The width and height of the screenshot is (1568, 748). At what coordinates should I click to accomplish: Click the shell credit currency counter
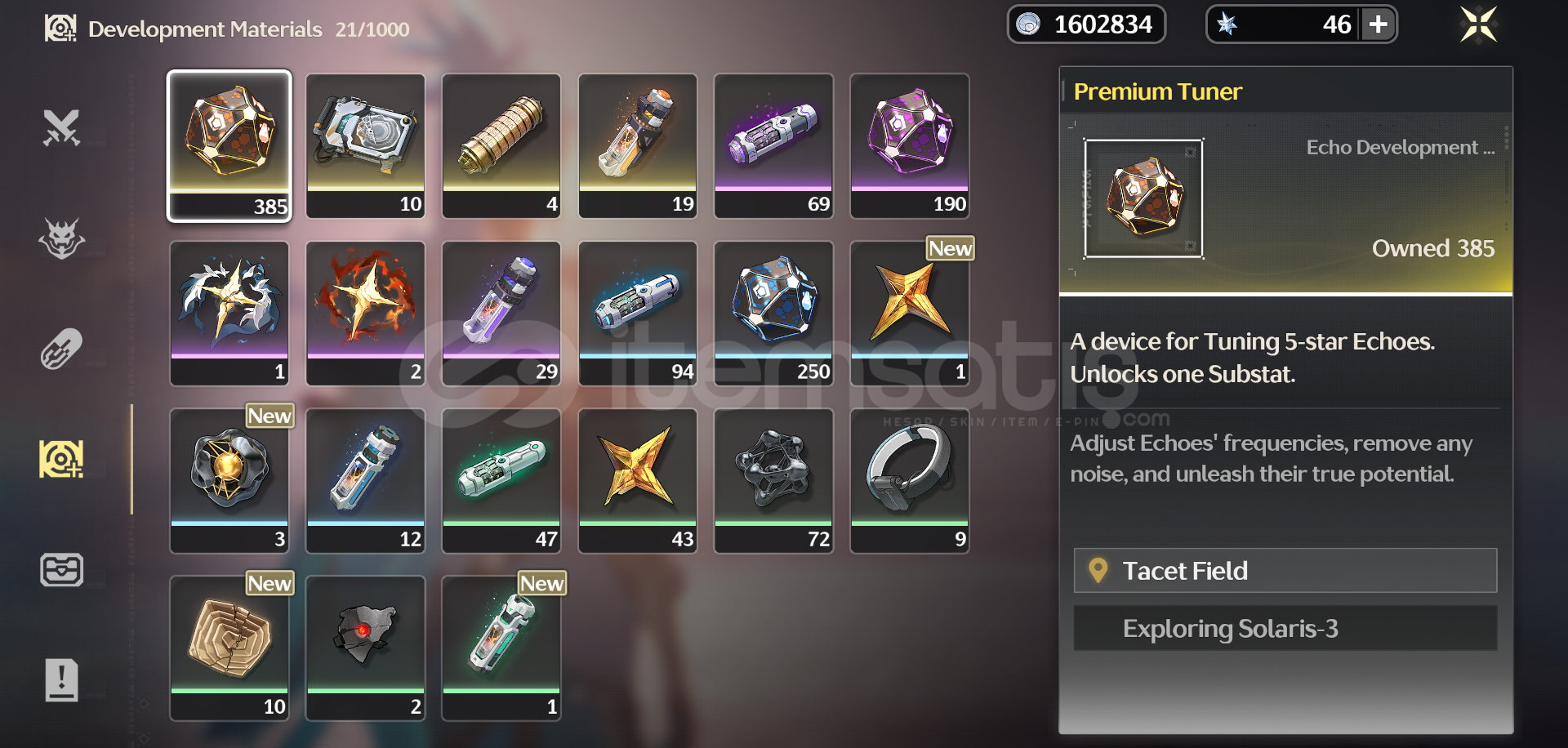[x=1086, y=24]
